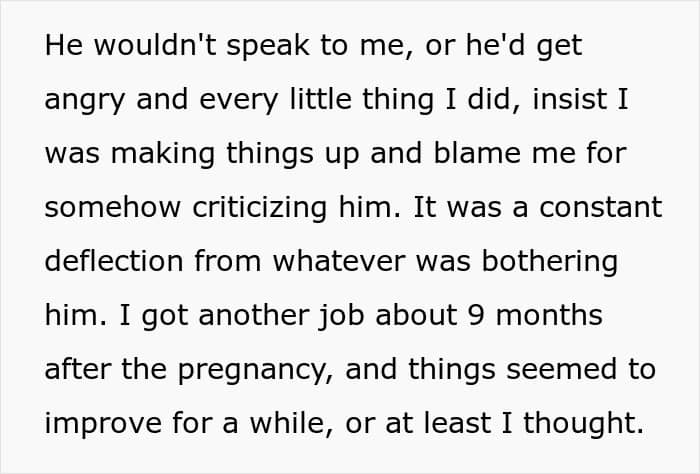The width and height of the screenshot is (700, 474).
Task: Click the word "whatever"
Action: click(339, 261)
